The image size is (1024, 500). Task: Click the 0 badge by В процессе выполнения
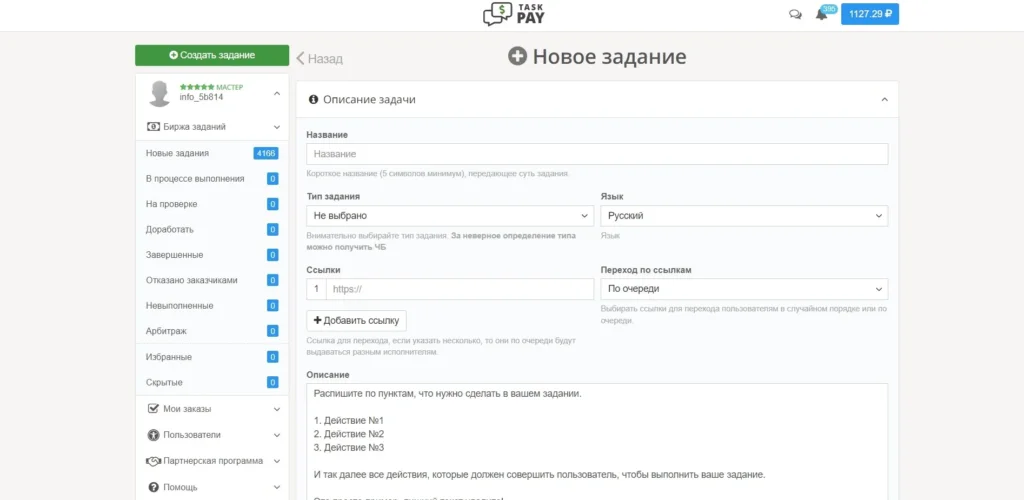272,179
